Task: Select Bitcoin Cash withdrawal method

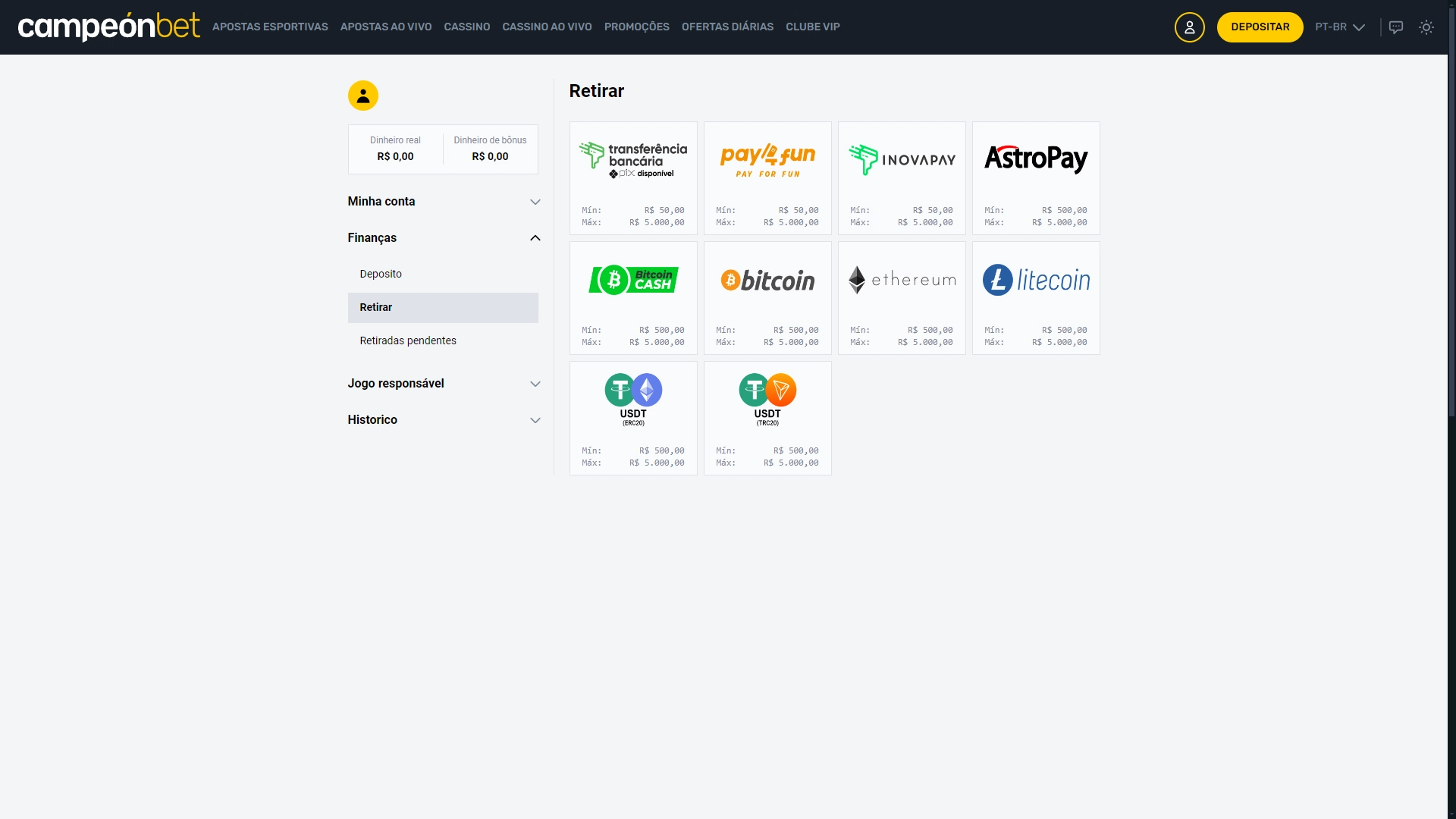Action: (633, 298)
